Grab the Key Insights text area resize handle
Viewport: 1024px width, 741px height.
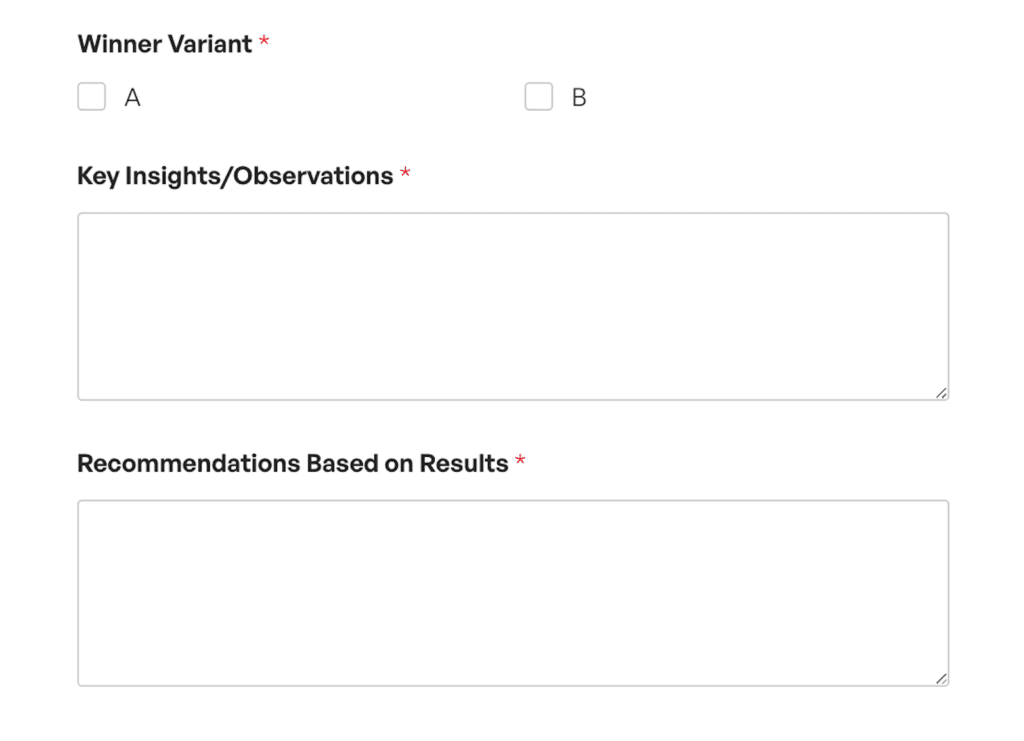(x=941, y=392)
